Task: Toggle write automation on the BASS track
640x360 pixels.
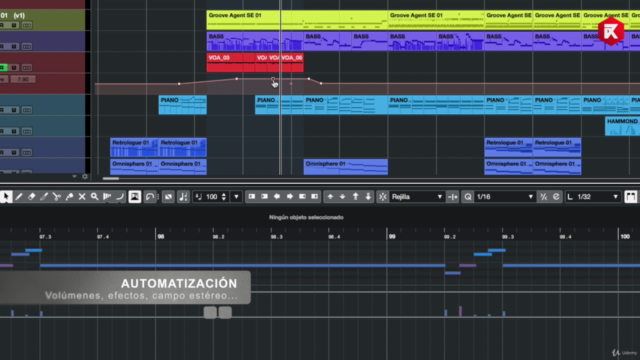Action: [14, 47]
